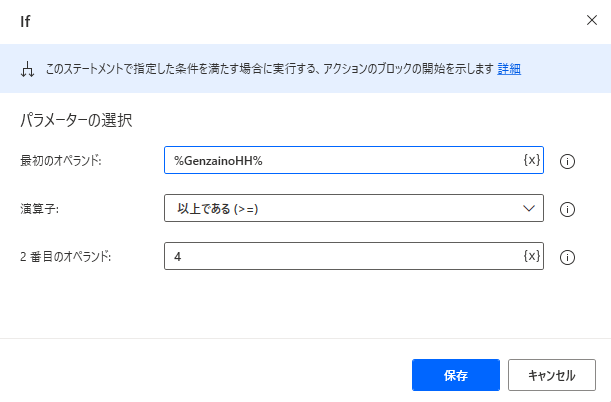Click the 詳細 link
Image resolution: width=611 pixels, height=402 pixels.
509,70
